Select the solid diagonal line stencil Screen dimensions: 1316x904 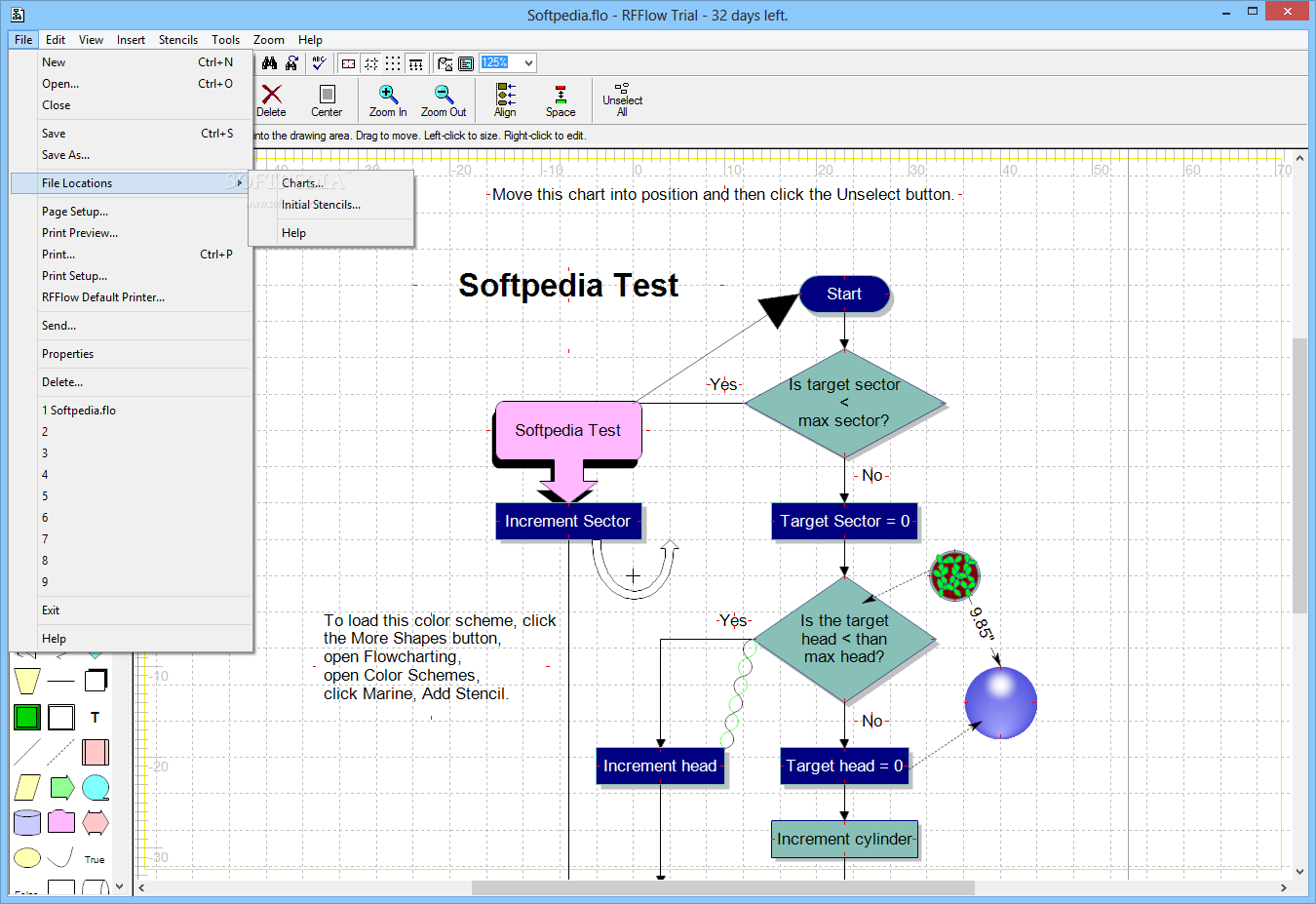(27, 752)
